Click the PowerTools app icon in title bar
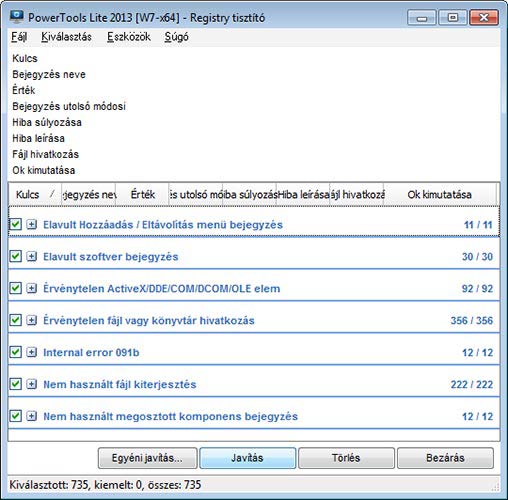This screenshot has width=508, height=500. pos(17,16)
